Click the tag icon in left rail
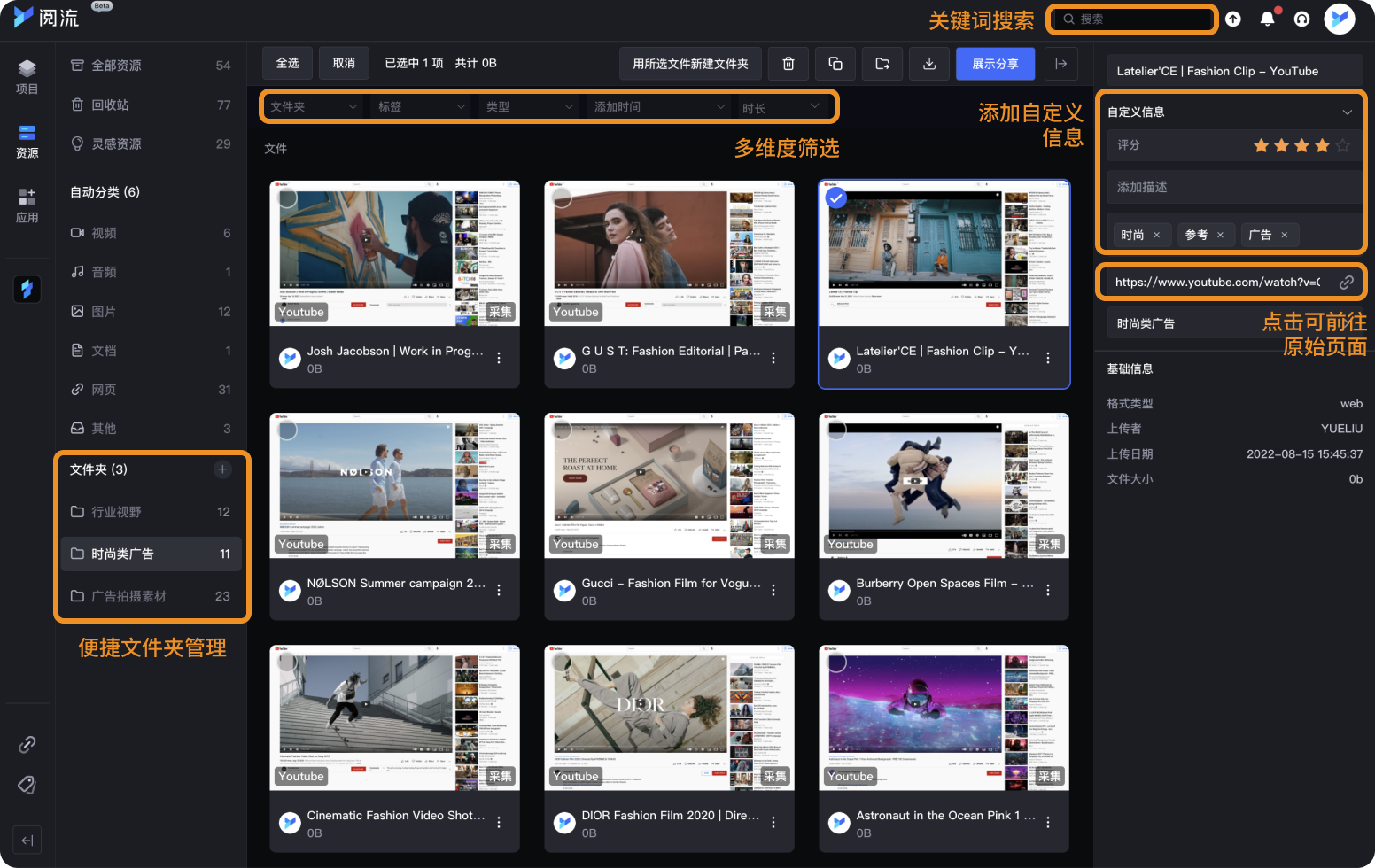The image size is (1375, 868). 27,785
